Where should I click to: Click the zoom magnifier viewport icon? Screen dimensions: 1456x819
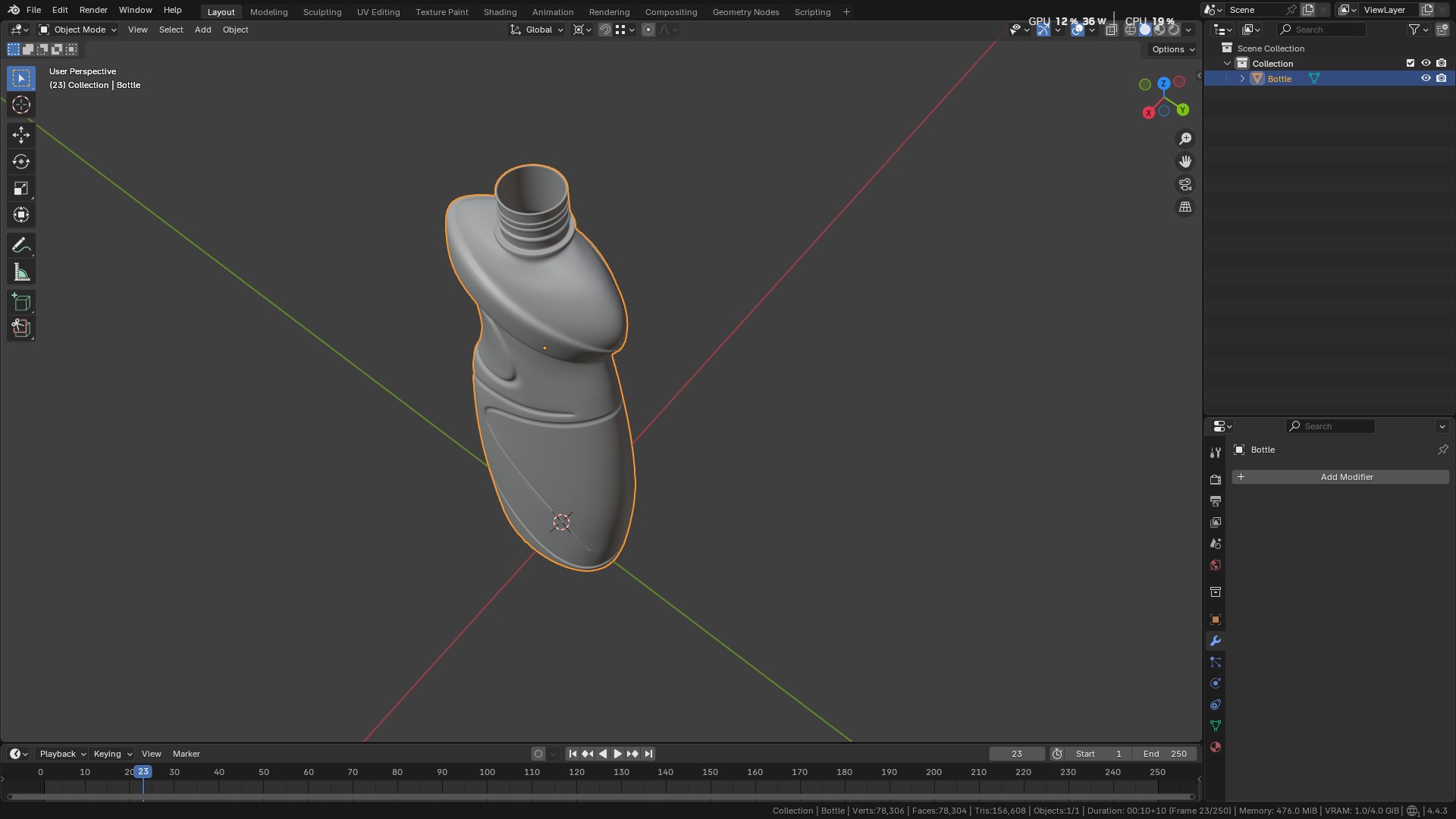pyautogui.click(x=1185, y=139)
